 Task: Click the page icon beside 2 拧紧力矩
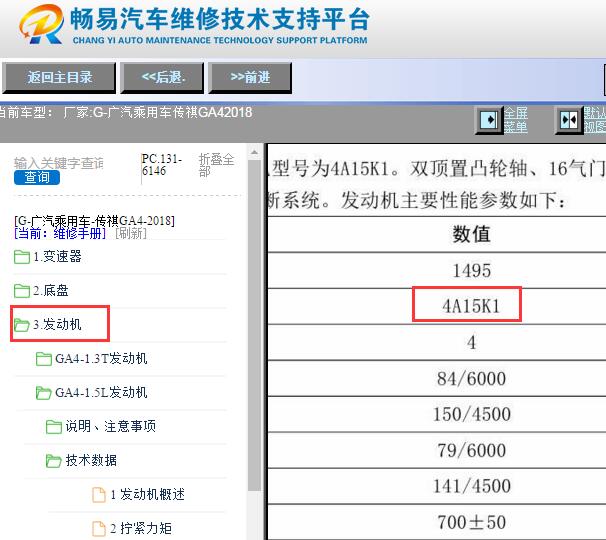99,529
